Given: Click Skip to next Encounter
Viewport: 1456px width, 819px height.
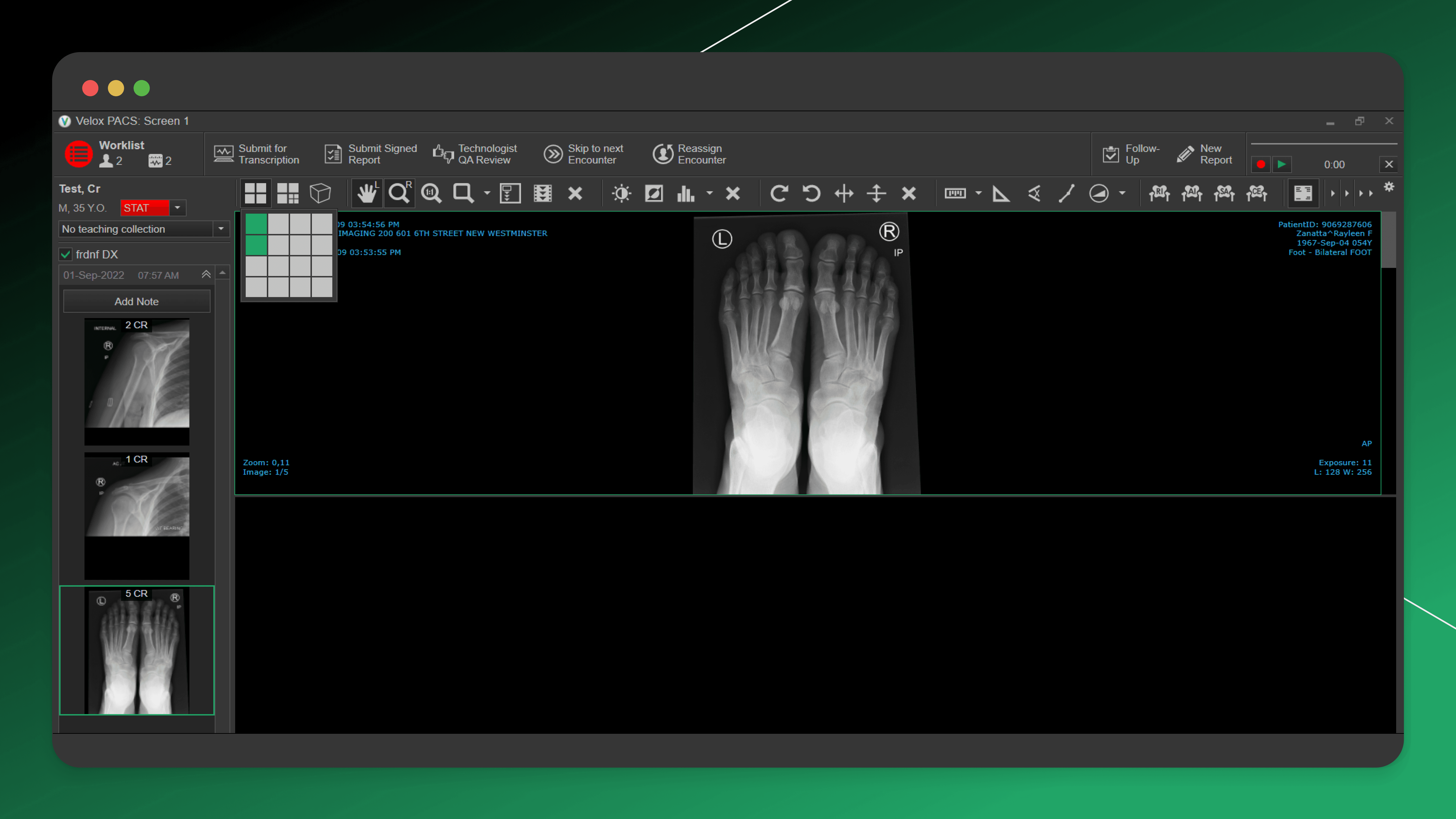Looking at the screenshot, I should tap(584, 154).
